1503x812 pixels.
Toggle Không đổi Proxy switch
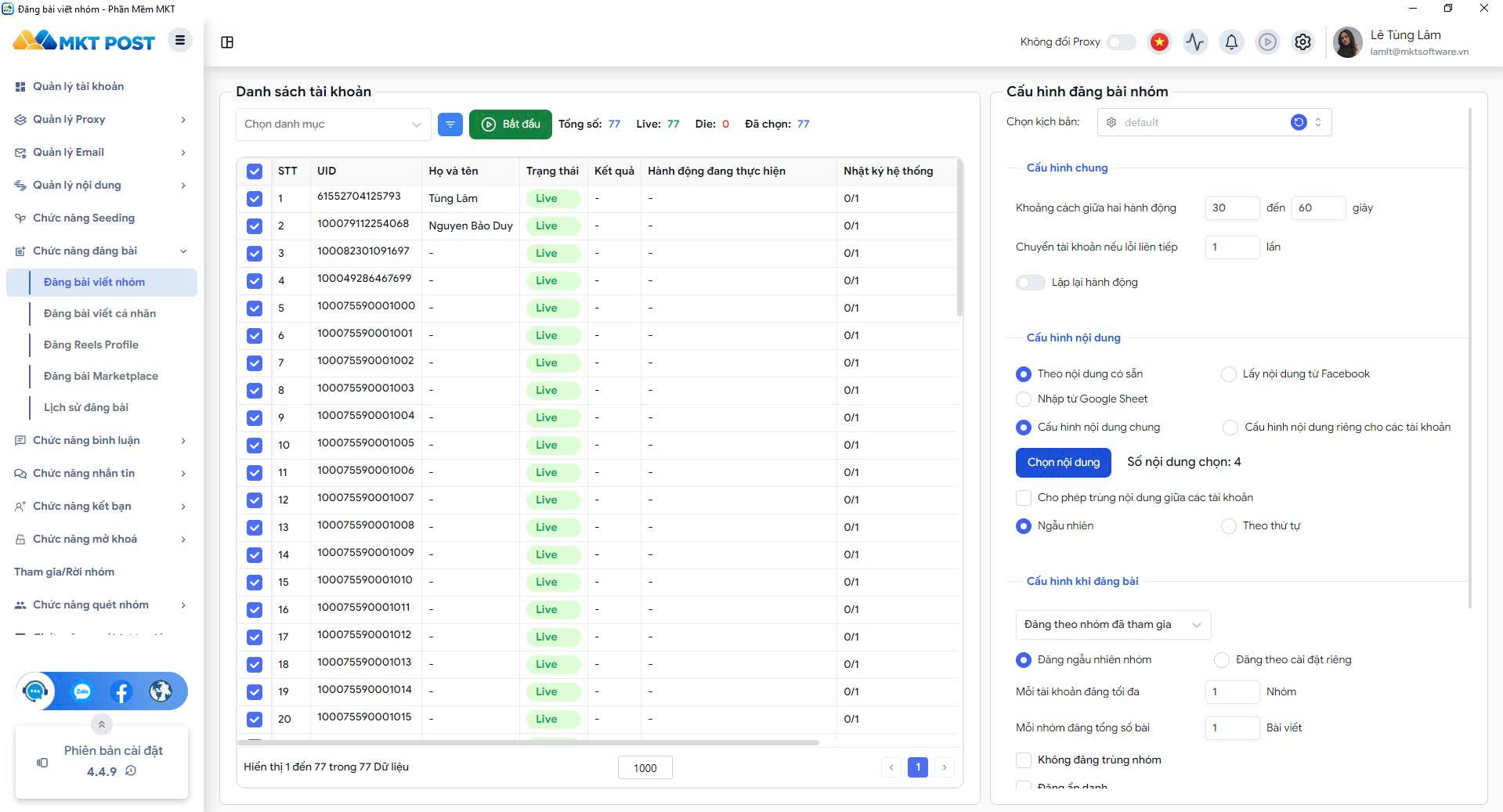[x=1122, y=42]
